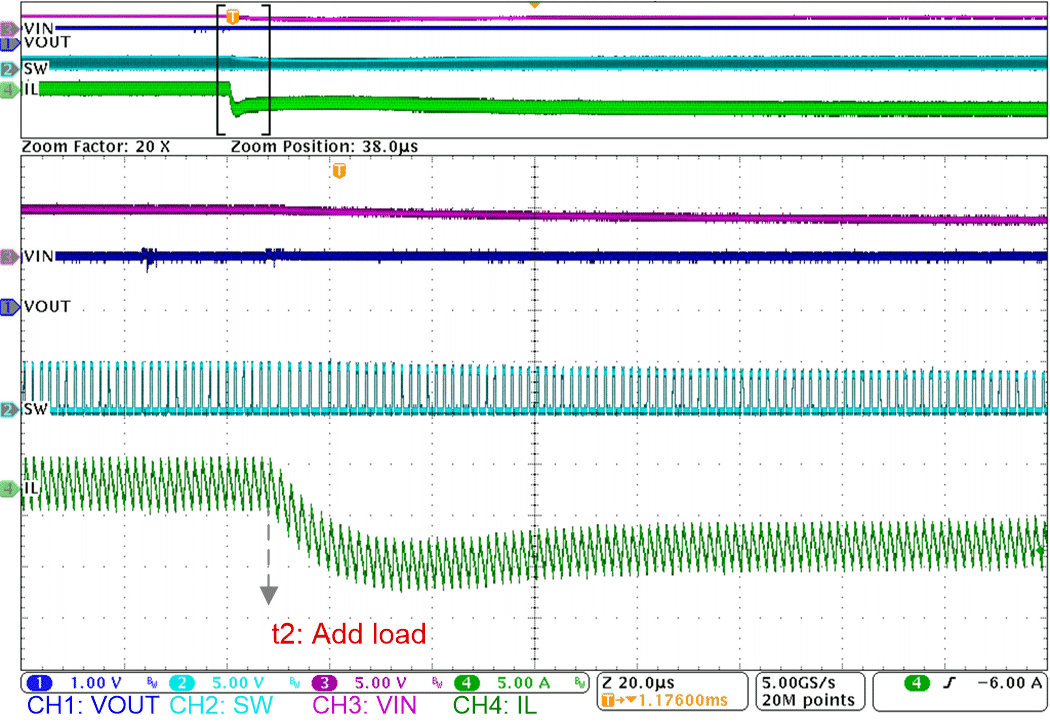Select the VIN channel 3 handle in the zoomed view
Screen dimensions: 1050x722
click(10, 256)
